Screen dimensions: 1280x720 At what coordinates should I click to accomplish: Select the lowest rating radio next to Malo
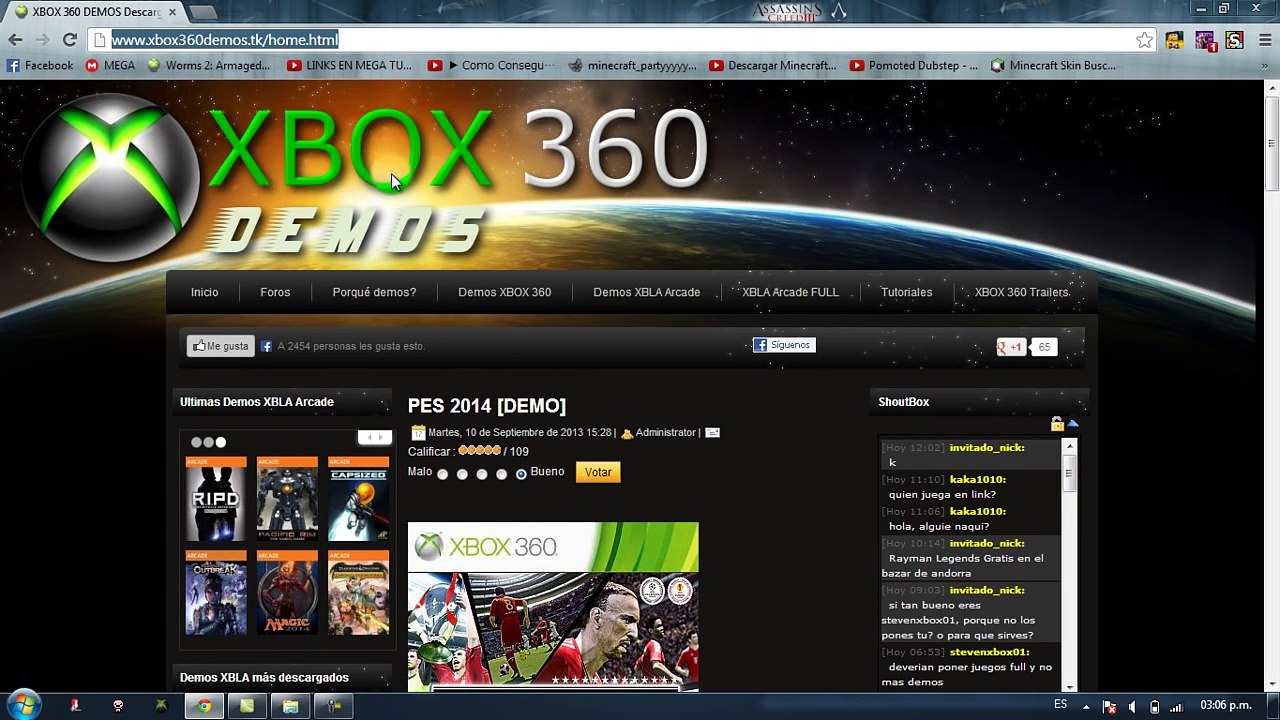(442, 474)
